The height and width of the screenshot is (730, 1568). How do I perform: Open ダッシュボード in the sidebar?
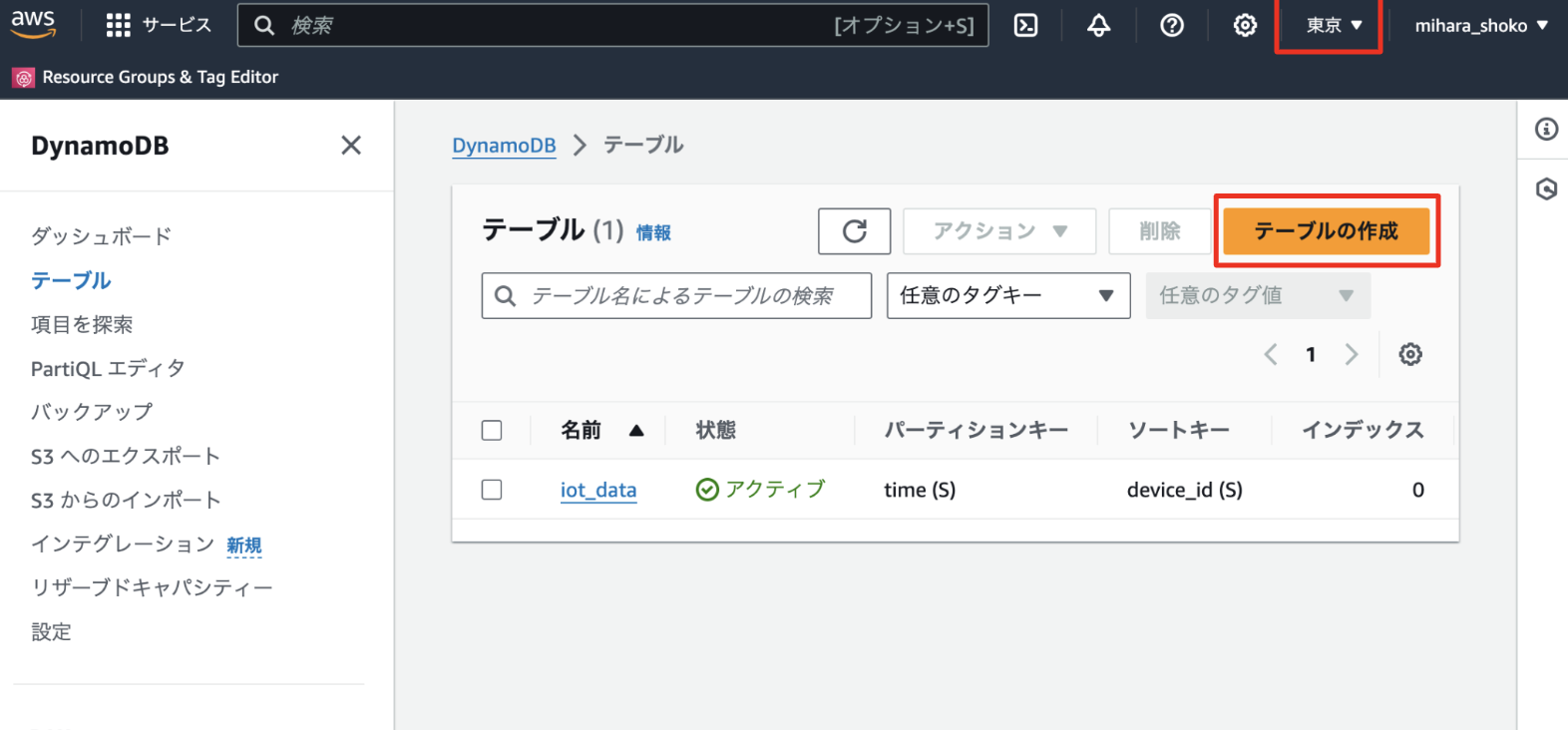click(x=101, y=236)
